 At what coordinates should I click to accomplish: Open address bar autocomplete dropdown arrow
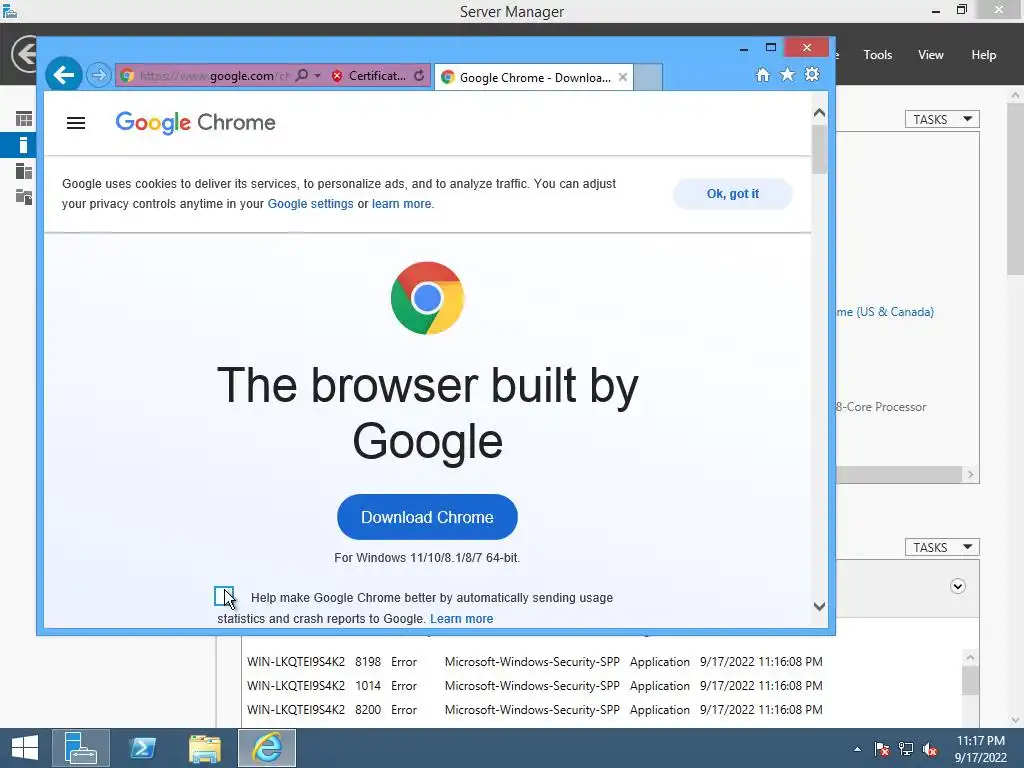pyautogui.click(x=317, y=76)
